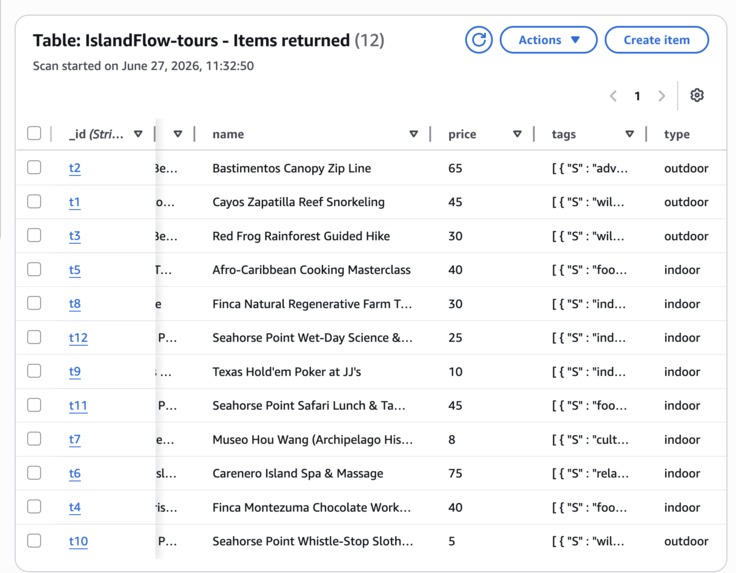Viewport: 736px width, 573px height.
Task: Click tags cell starting with "rela
Action: [590, 474]
